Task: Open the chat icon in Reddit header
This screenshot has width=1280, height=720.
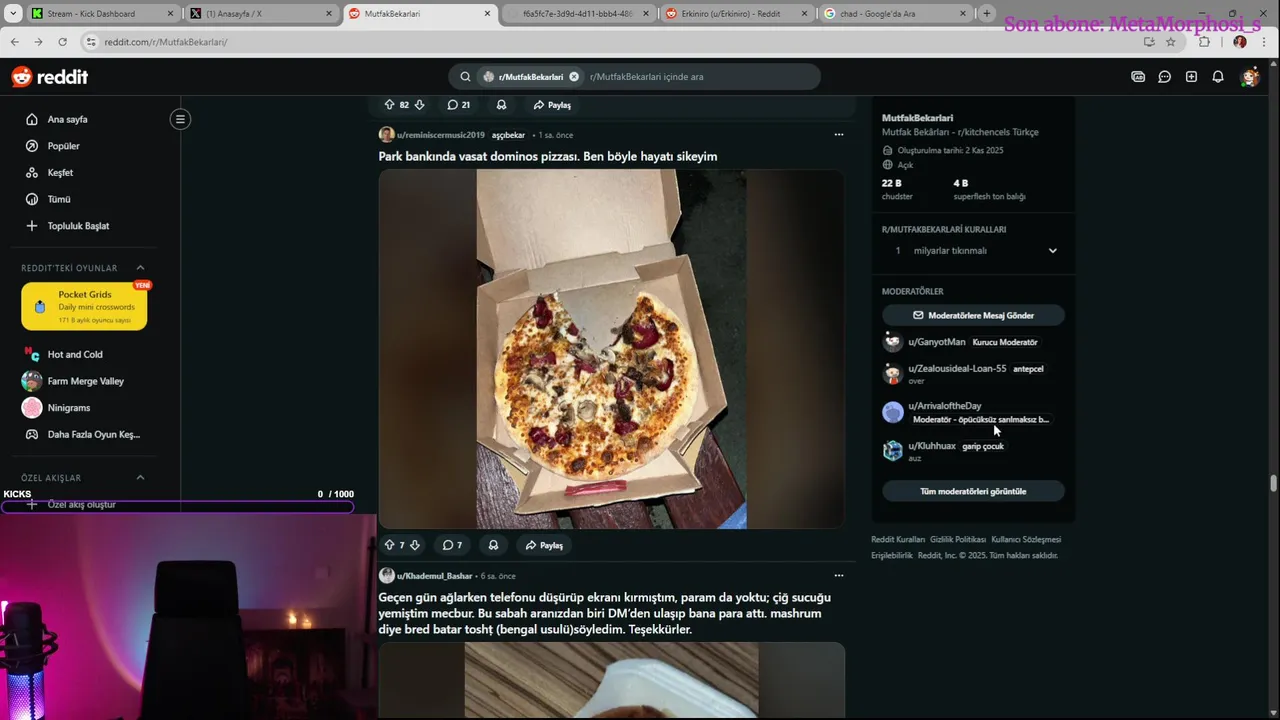Action: point(1164,77)
